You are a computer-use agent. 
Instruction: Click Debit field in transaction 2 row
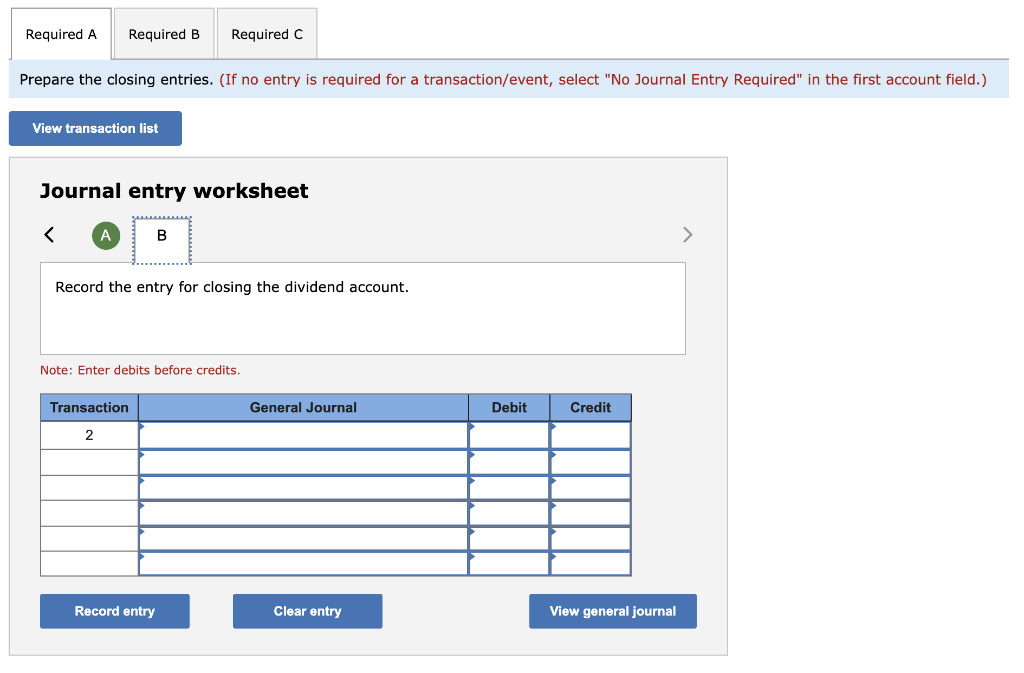coord(509,435)
